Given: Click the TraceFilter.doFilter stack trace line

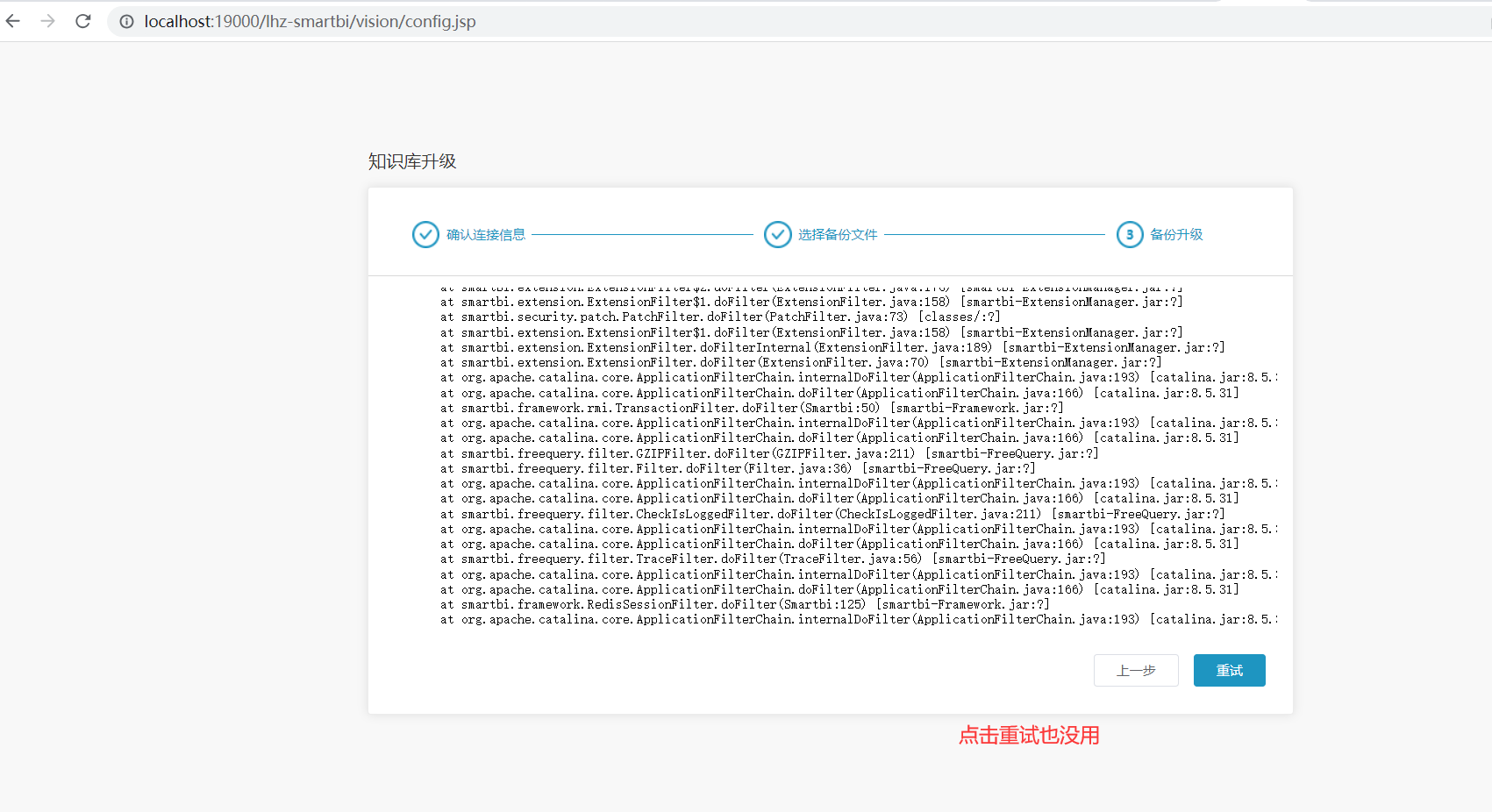Looking at the screenshot, I should (x=773, y=559).
